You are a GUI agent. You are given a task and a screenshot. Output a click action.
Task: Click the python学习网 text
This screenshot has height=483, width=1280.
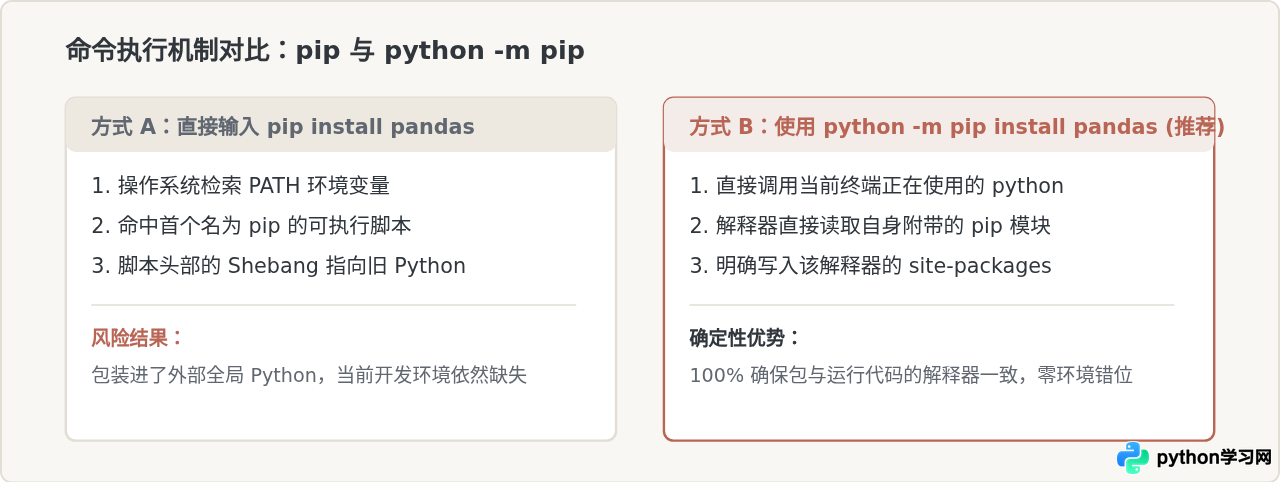coord(1214,458)
